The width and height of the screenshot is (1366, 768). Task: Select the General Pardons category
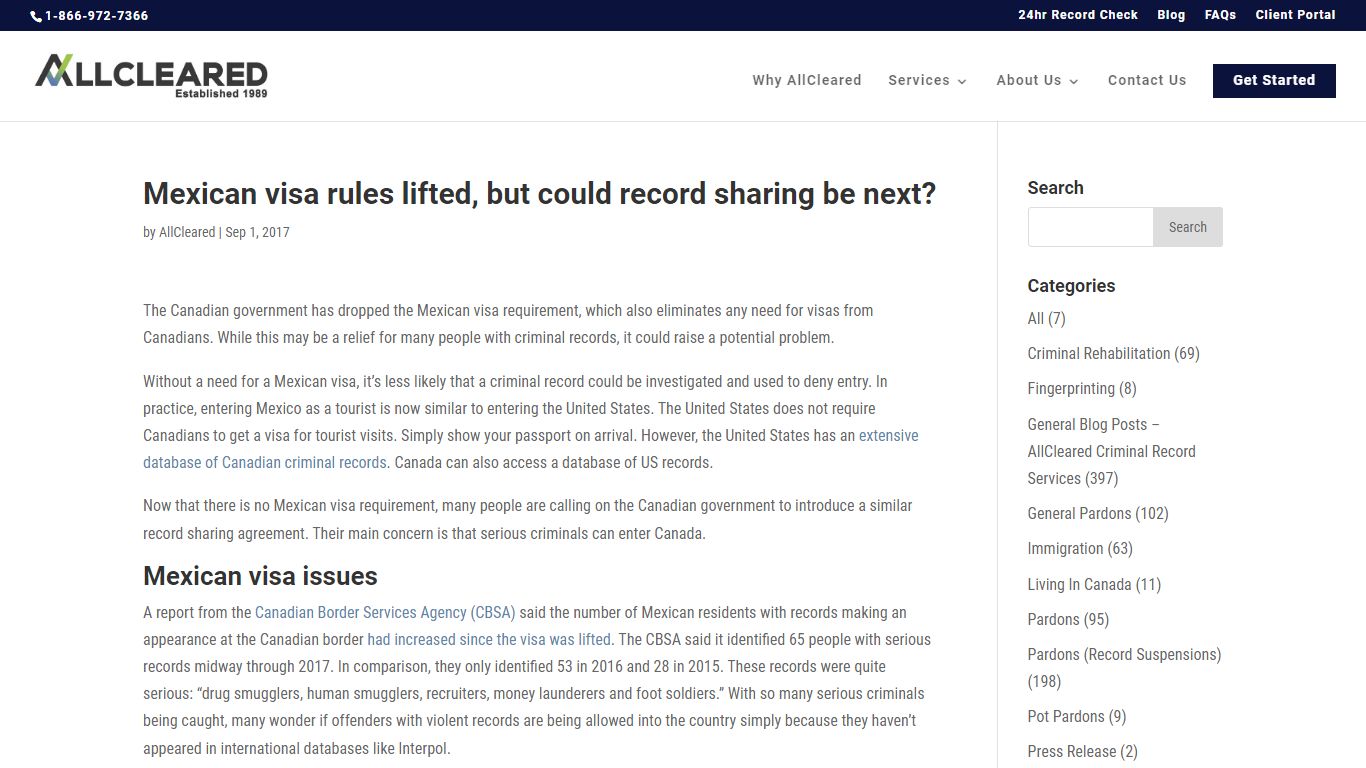click(1079, 513)
